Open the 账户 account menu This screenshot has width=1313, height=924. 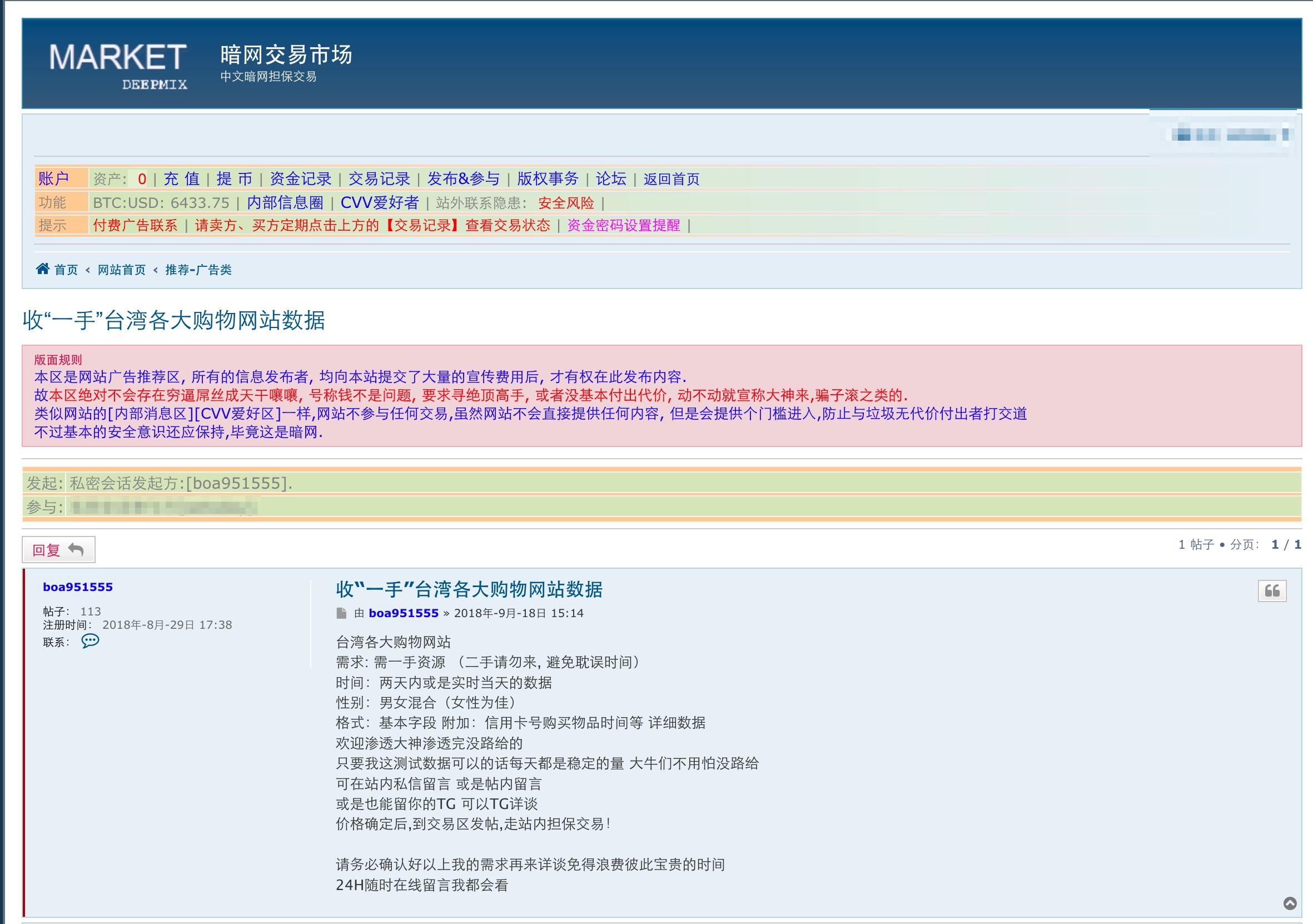point(54,179)
